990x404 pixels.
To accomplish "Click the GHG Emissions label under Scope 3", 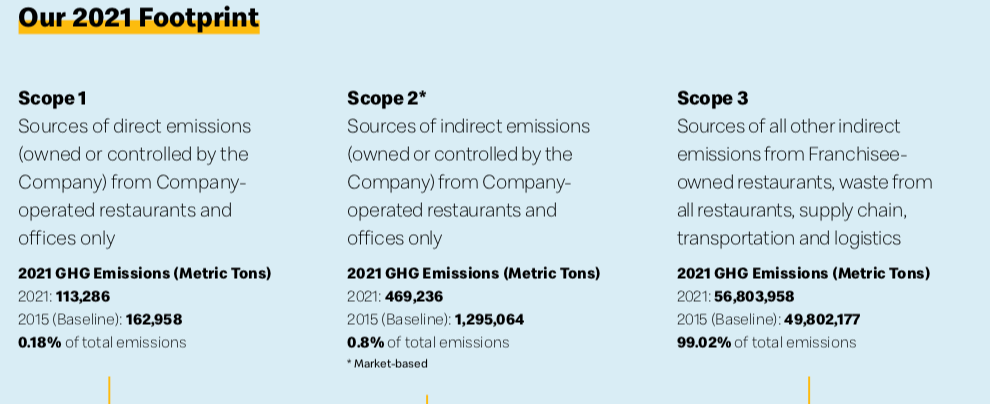I will 804,273.
